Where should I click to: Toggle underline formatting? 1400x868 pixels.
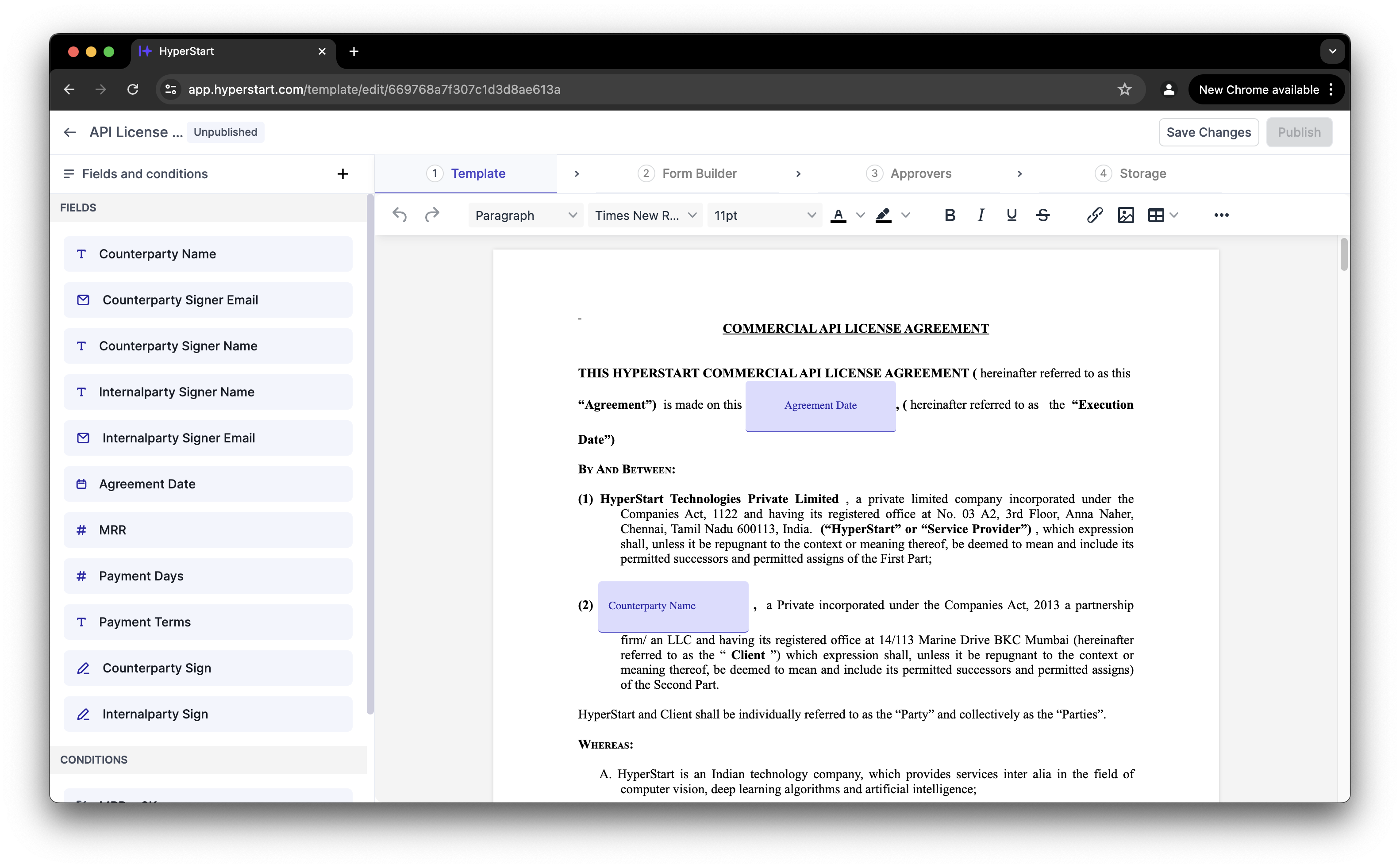1012,215
